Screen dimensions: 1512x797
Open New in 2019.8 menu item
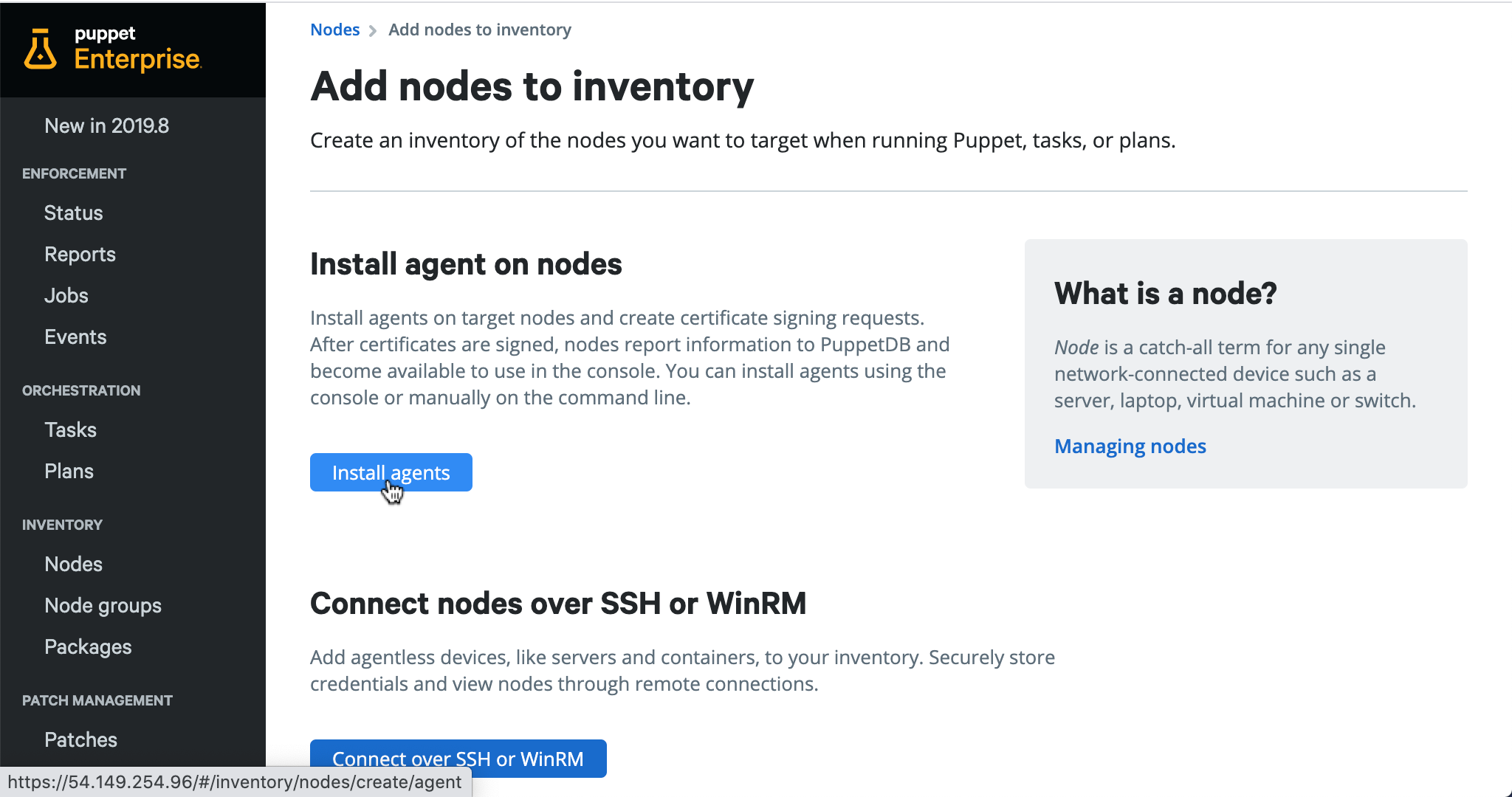(x=107, y=126)
